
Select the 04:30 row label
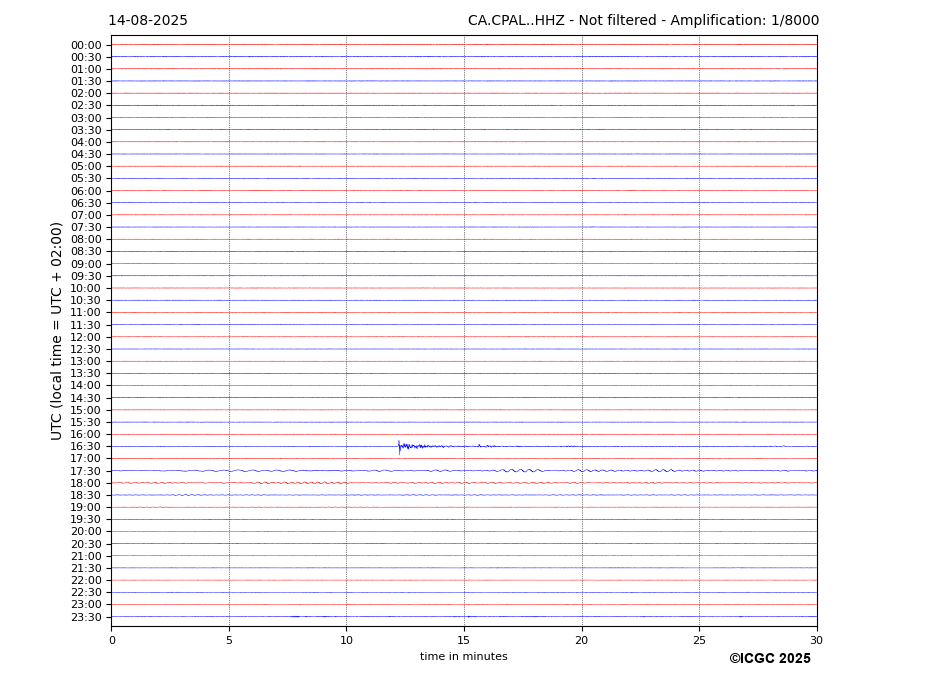86,155
